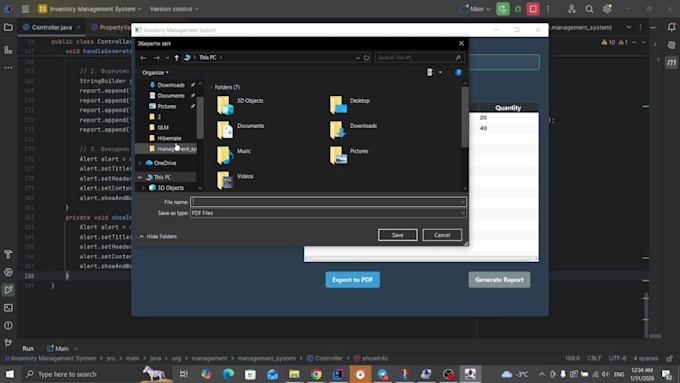Open the Run tool window tab label

tap(28, 348)
